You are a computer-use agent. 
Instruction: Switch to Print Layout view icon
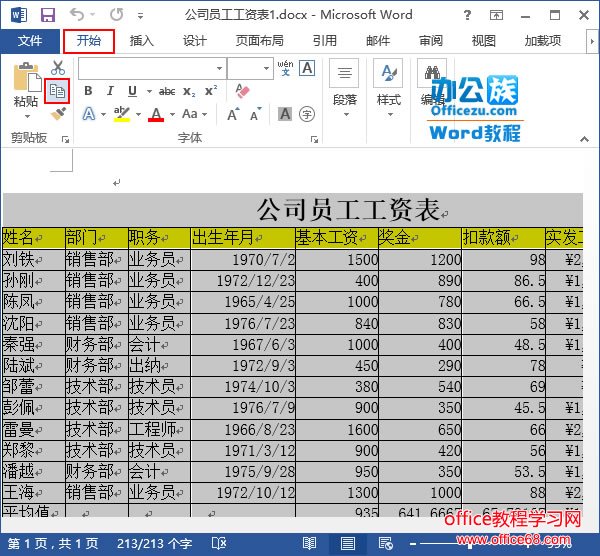click(x=347, y=543)
